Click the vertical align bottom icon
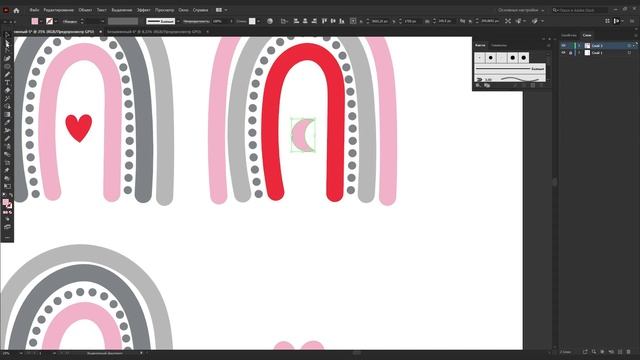 coord(342,21)
